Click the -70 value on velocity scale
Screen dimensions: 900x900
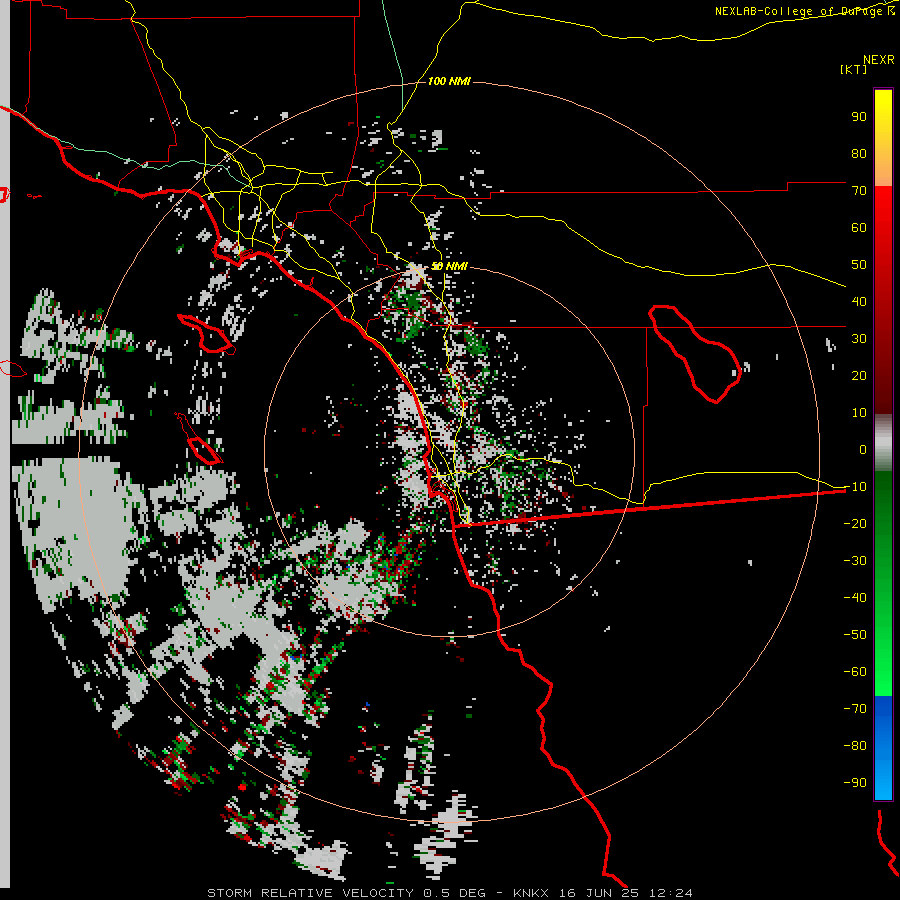coord(855,709)
